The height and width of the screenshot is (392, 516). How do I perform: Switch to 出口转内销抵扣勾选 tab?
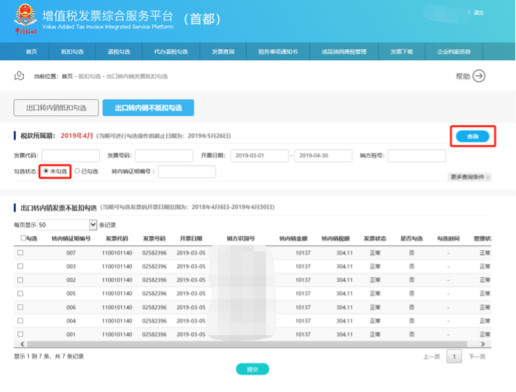tap(56, 108)
